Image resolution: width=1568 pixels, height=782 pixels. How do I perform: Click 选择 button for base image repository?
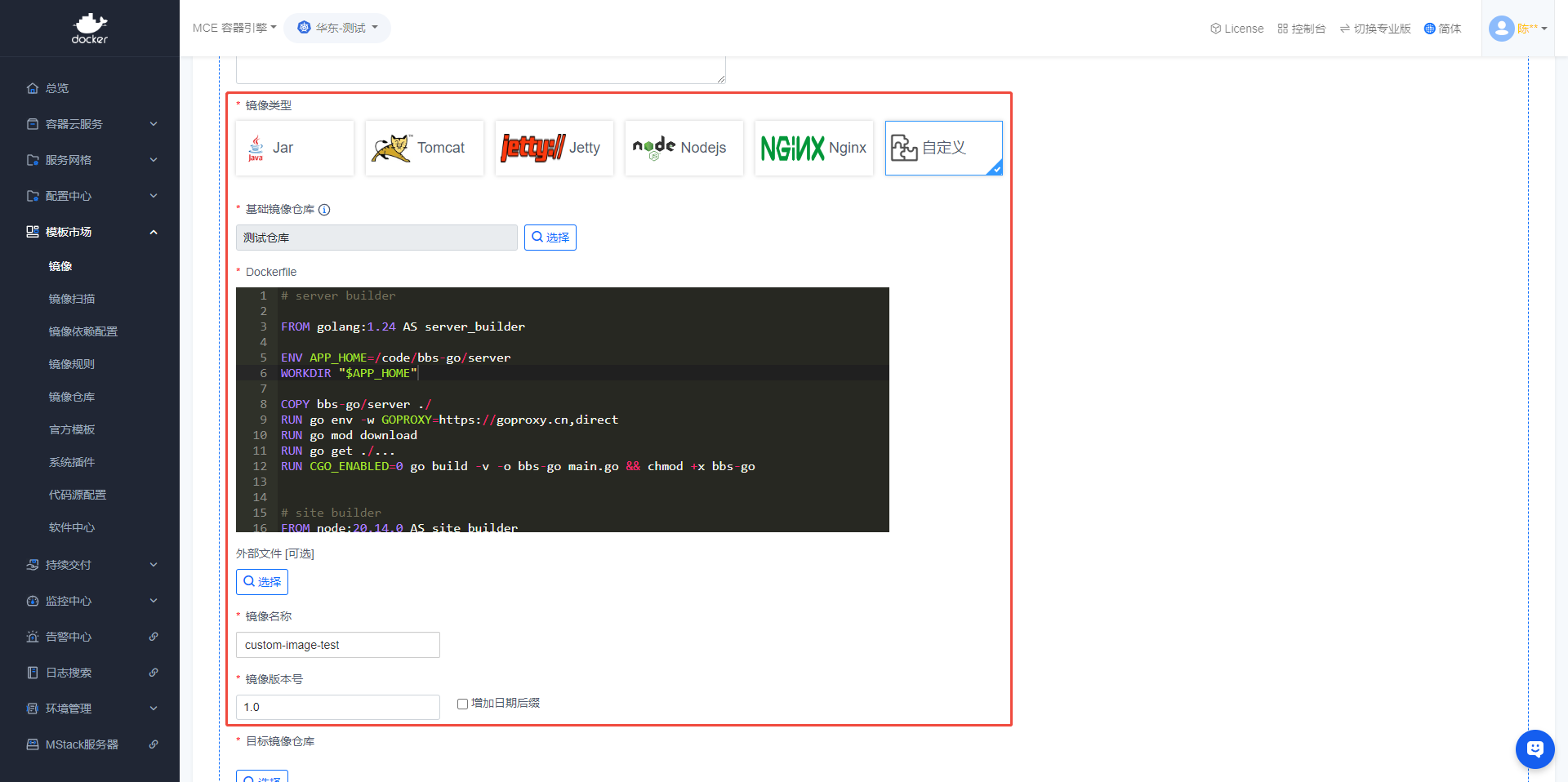point(550,238)
